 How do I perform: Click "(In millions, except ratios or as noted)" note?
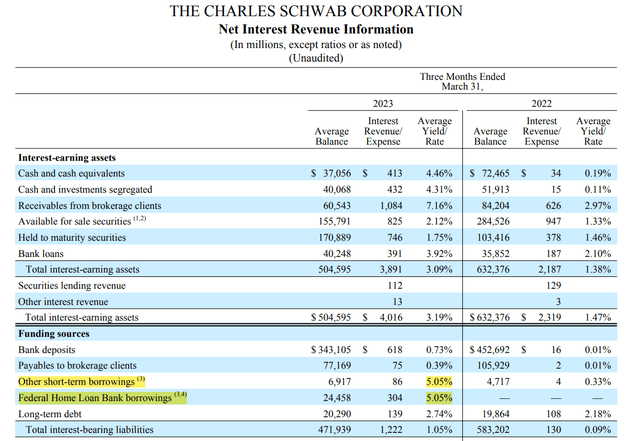coord(316,45)
